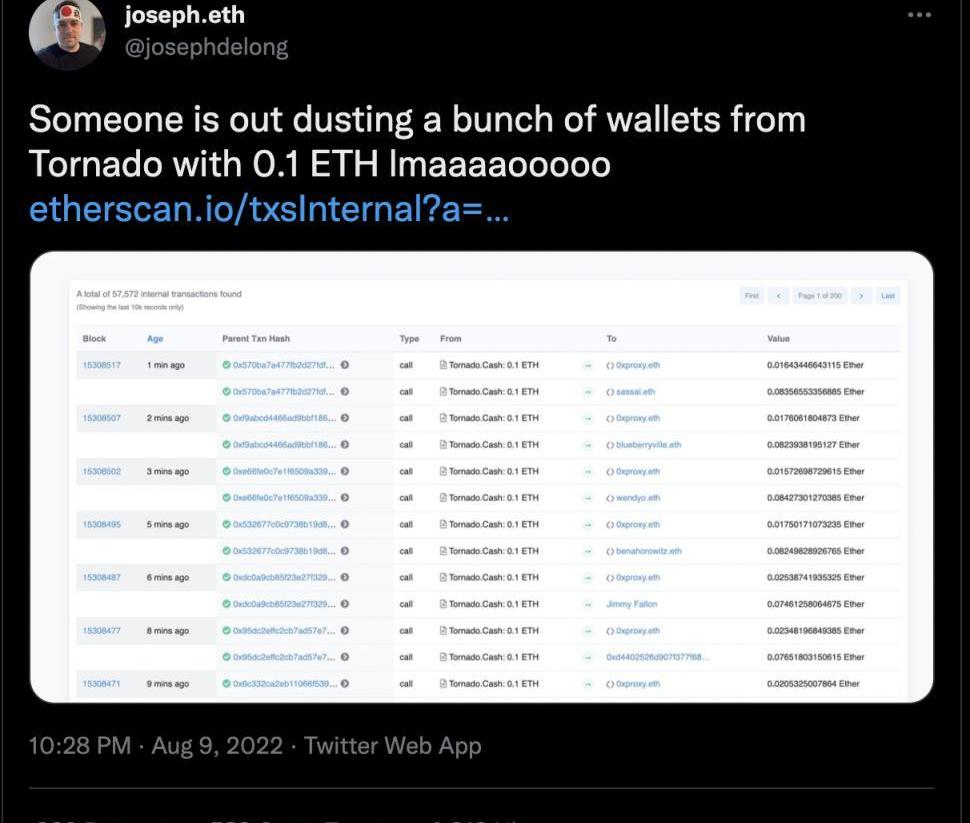
Task: Open the tweet timestamp 10:28 PM Aug 9, 2022
Action: pos(156,746)
